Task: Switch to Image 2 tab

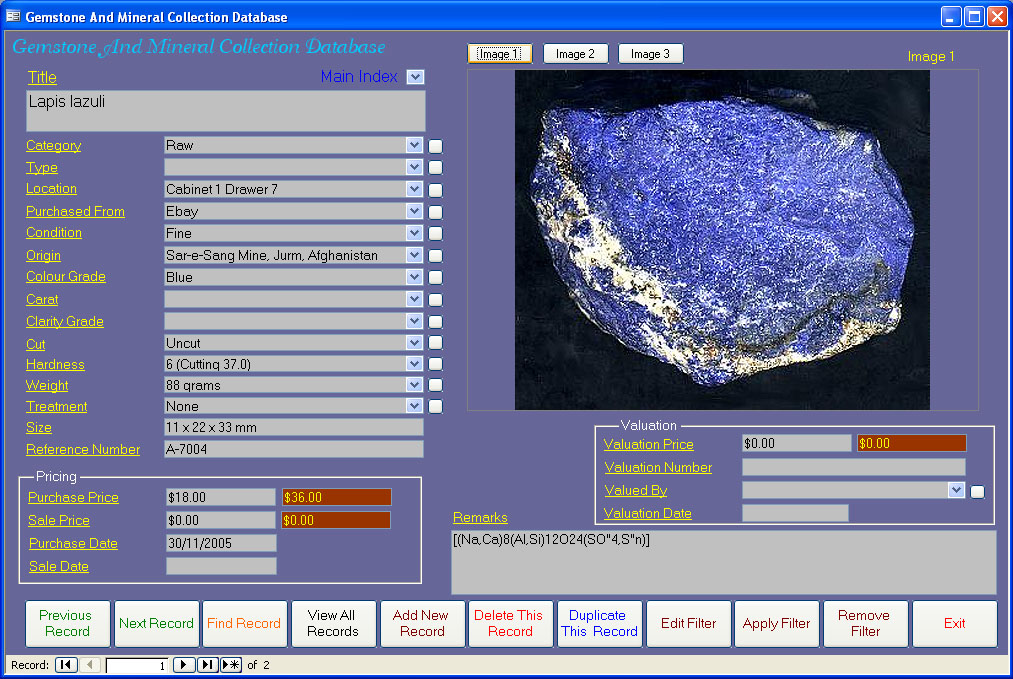Action: [x=575, y=54]
